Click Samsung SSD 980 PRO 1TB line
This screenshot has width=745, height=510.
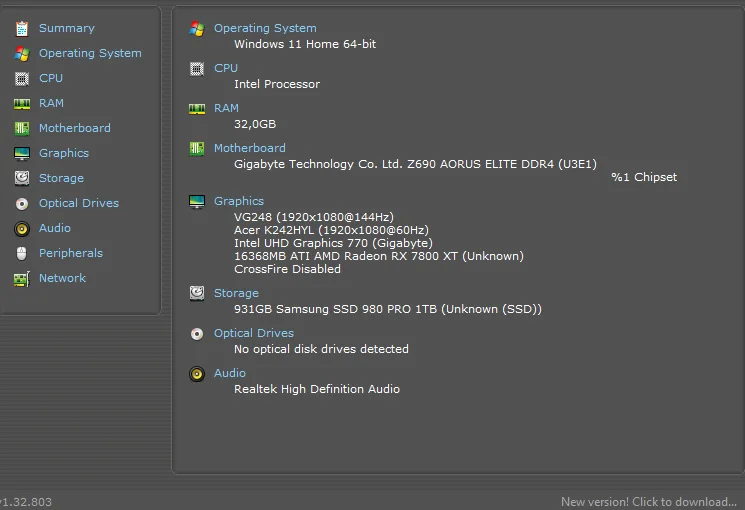pos(388,309)
